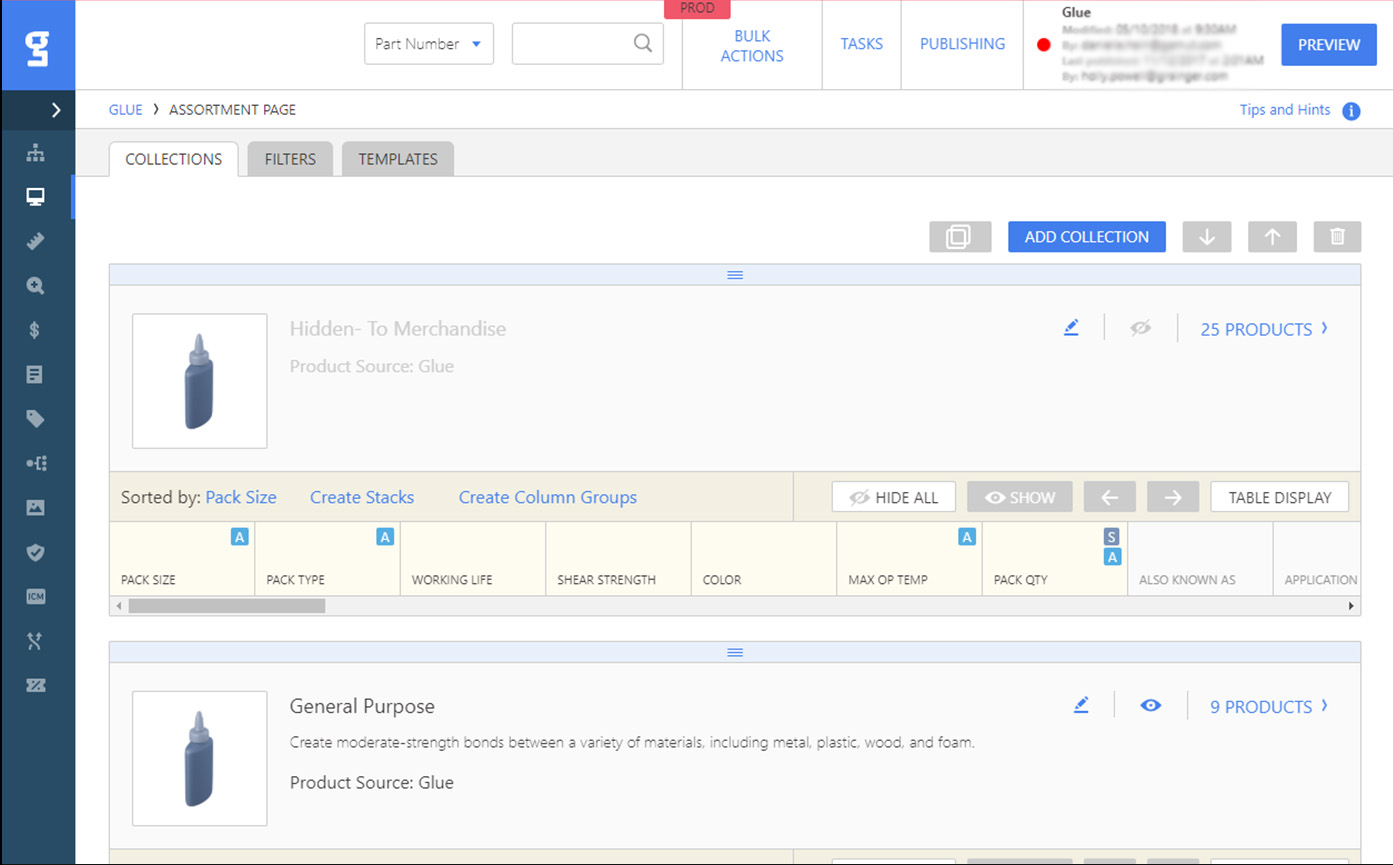
Task: Click the duplicate collection icon button
Action: [x=959, y=237]
